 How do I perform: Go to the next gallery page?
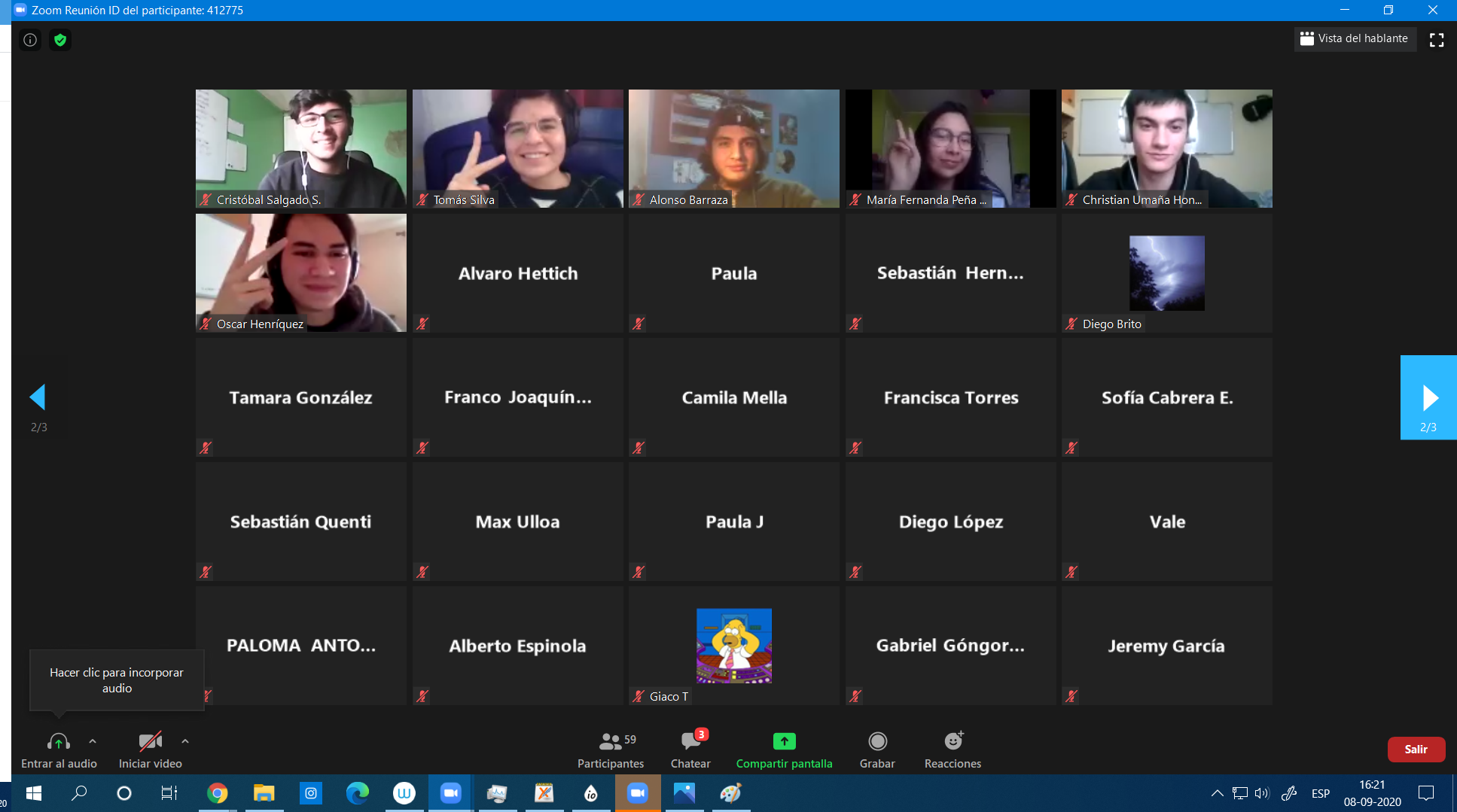[x=1428, y=397]
